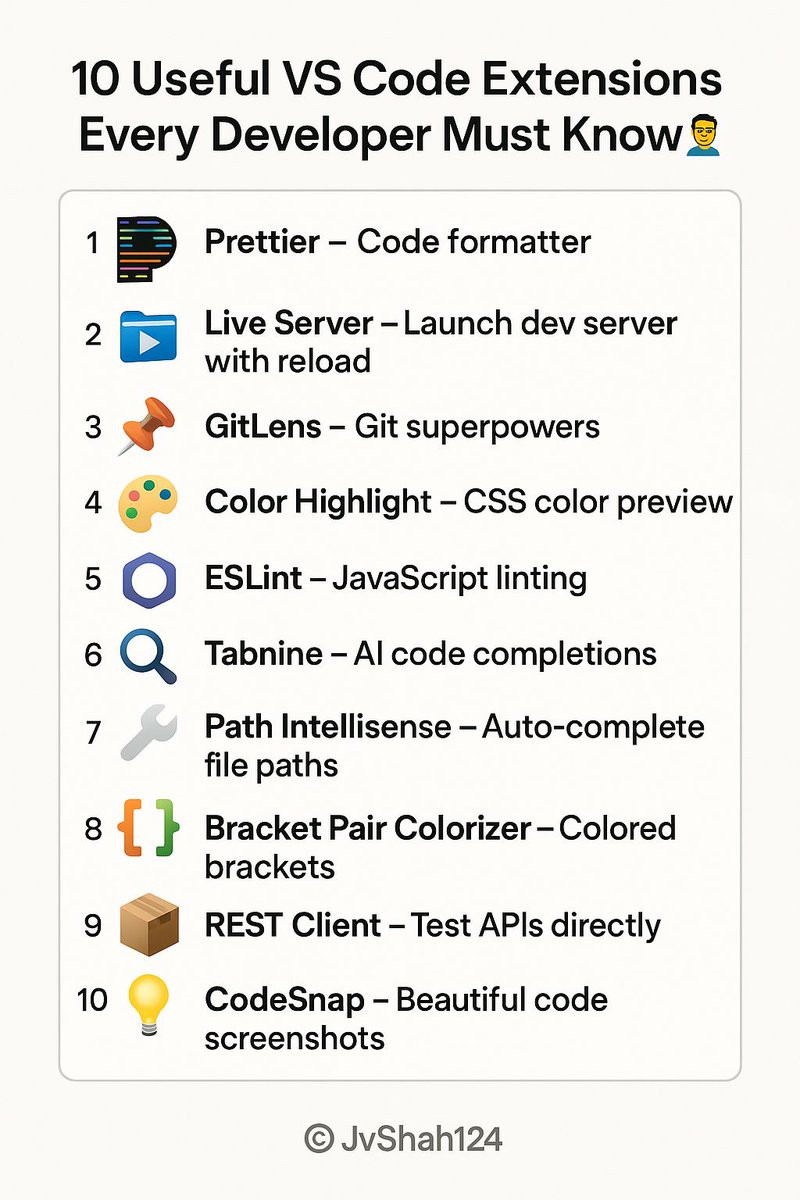
Task: Click the bold GitLens text label
Action: 263,428
